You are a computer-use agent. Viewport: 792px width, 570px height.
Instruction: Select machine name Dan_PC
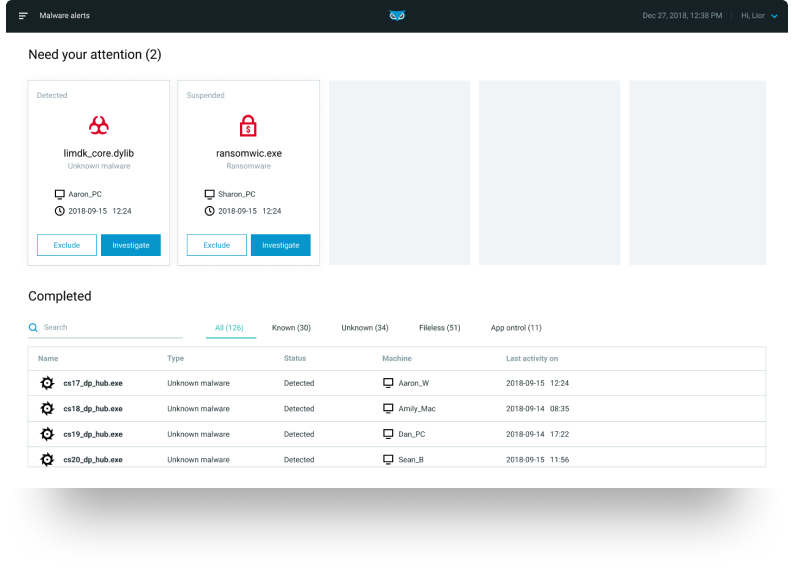412,434
